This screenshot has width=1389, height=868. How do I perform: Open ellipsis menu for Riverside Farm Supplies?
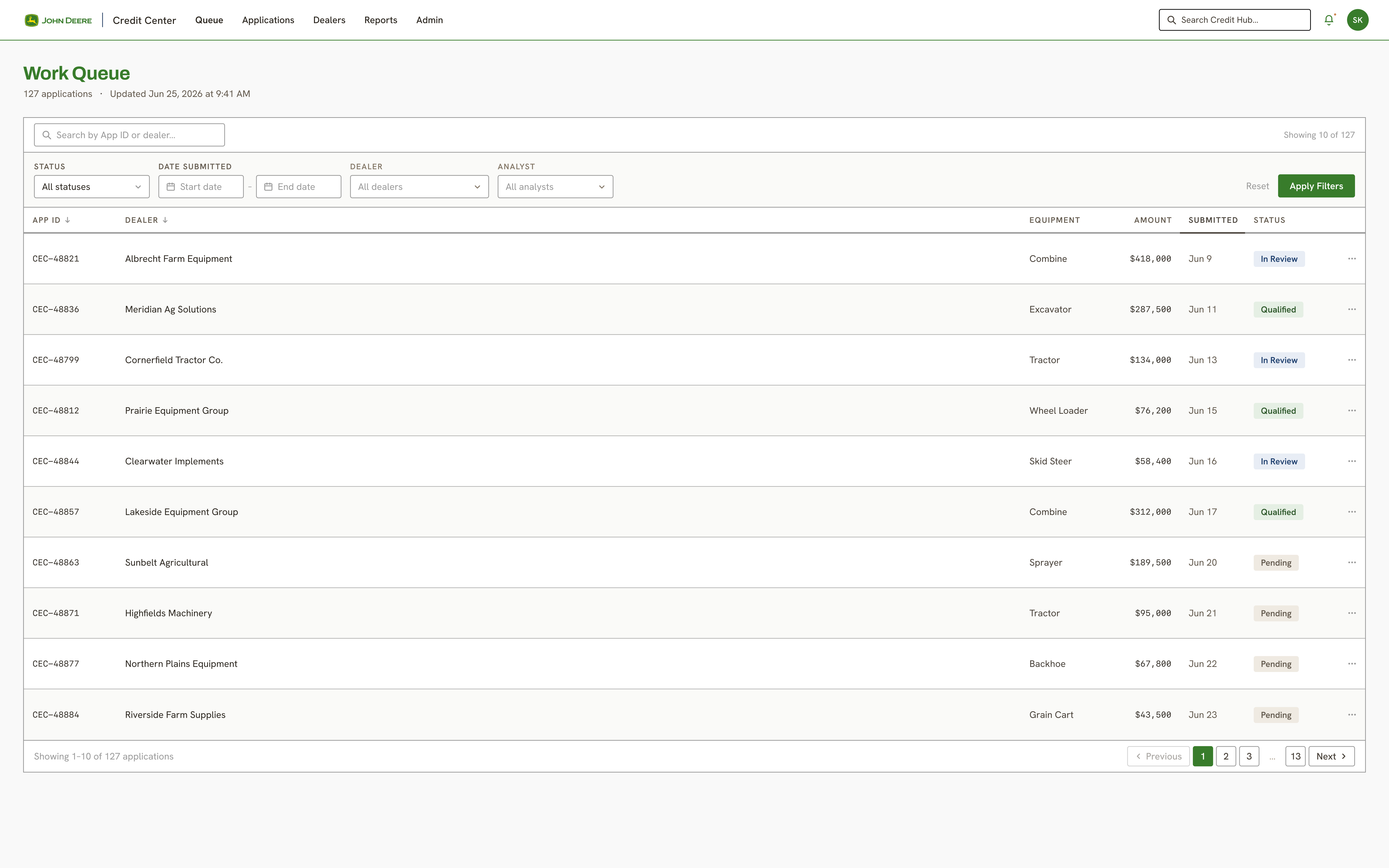[1352, 715]
